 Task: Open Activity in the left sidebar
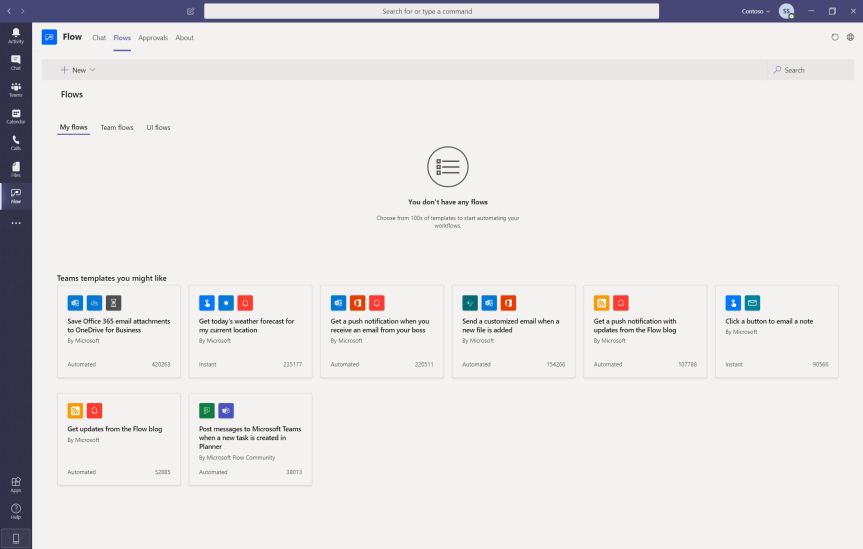click(x=15, y=36)
